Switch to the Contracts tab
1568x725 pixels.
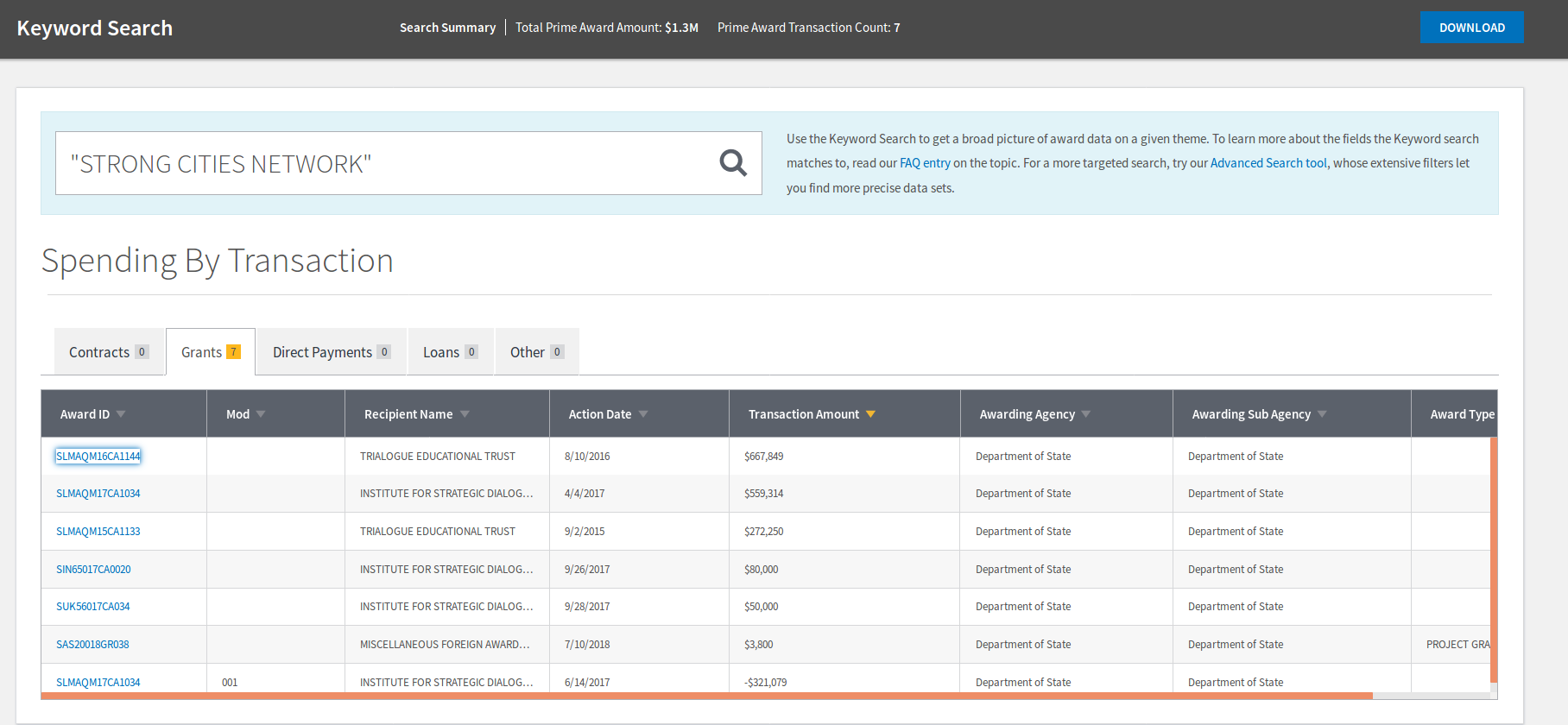(109, 352)
